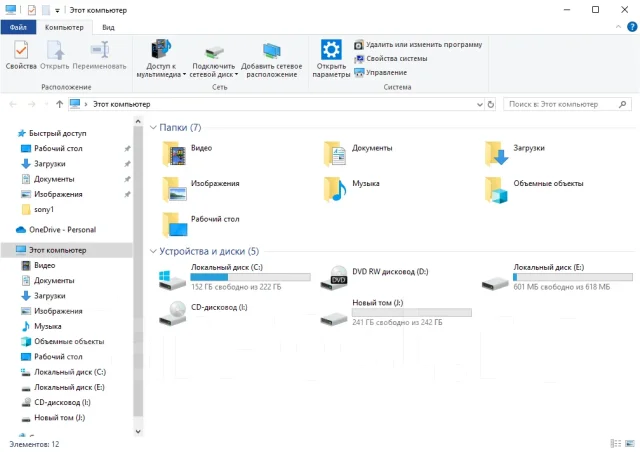
Task: Click the address bar path chevron
Action: [86, 105]
